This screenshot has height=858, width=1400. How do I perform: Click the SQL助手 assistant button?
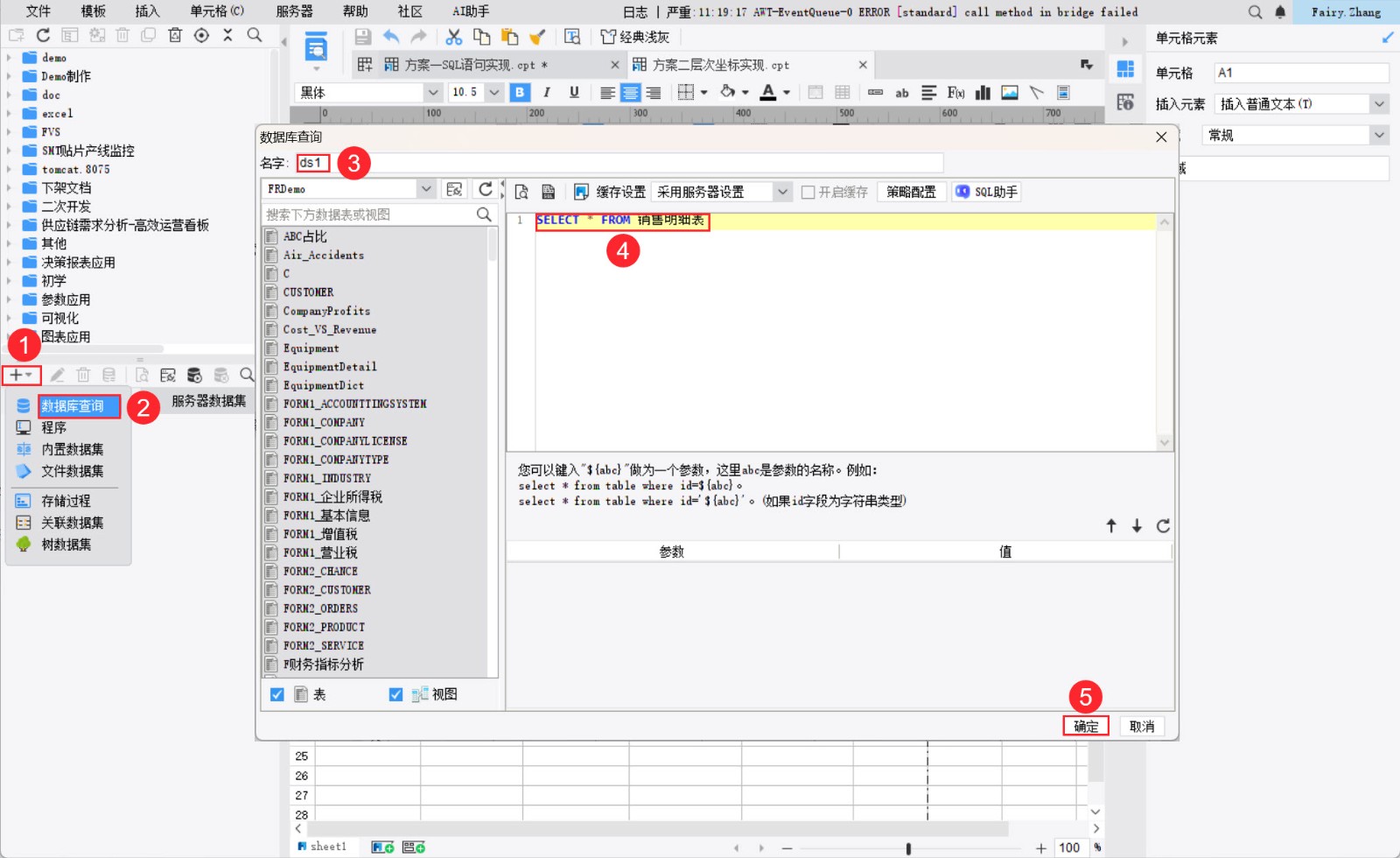[x=986, y=192]
